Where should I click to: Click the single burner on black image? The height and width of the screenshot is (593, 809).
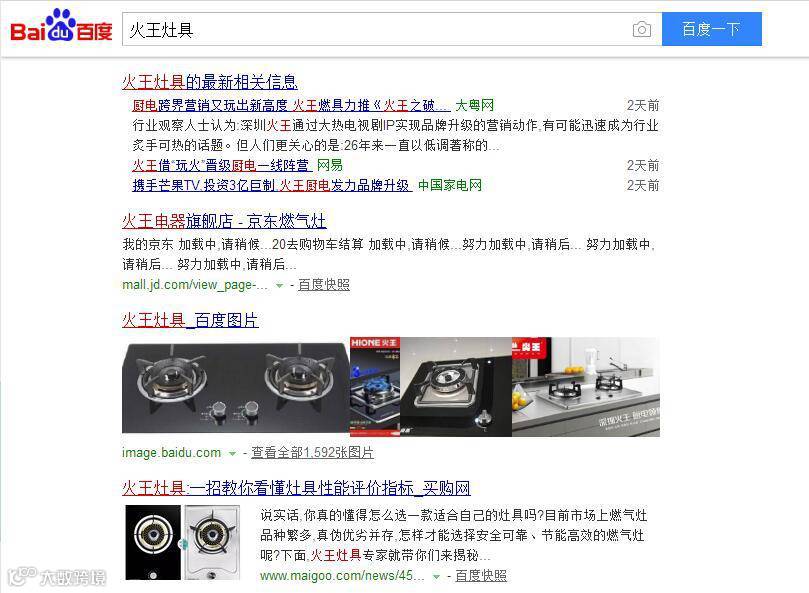pos(456,387)
